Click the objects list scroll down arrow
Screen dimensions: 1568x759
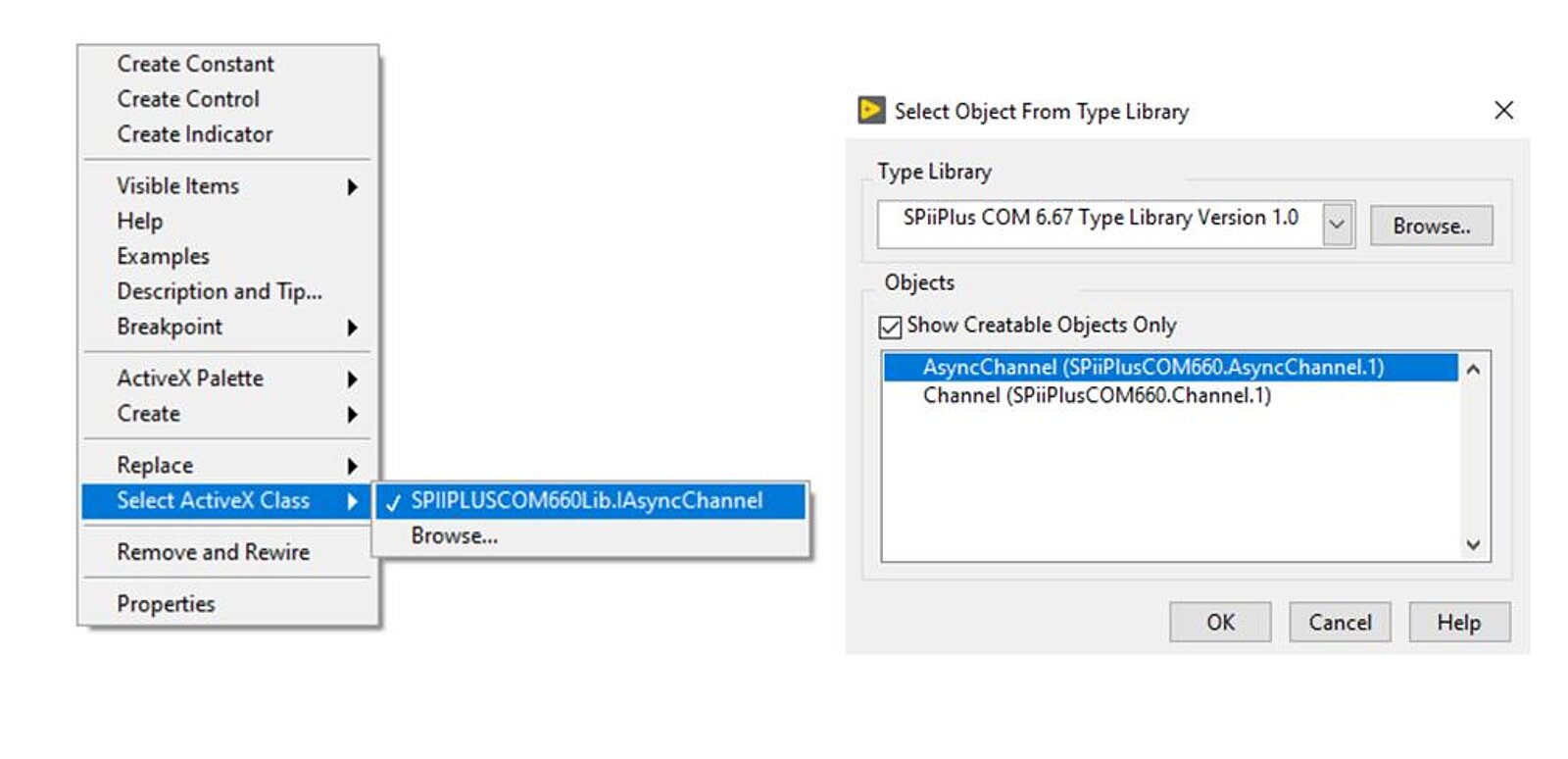pos(1472,544)
